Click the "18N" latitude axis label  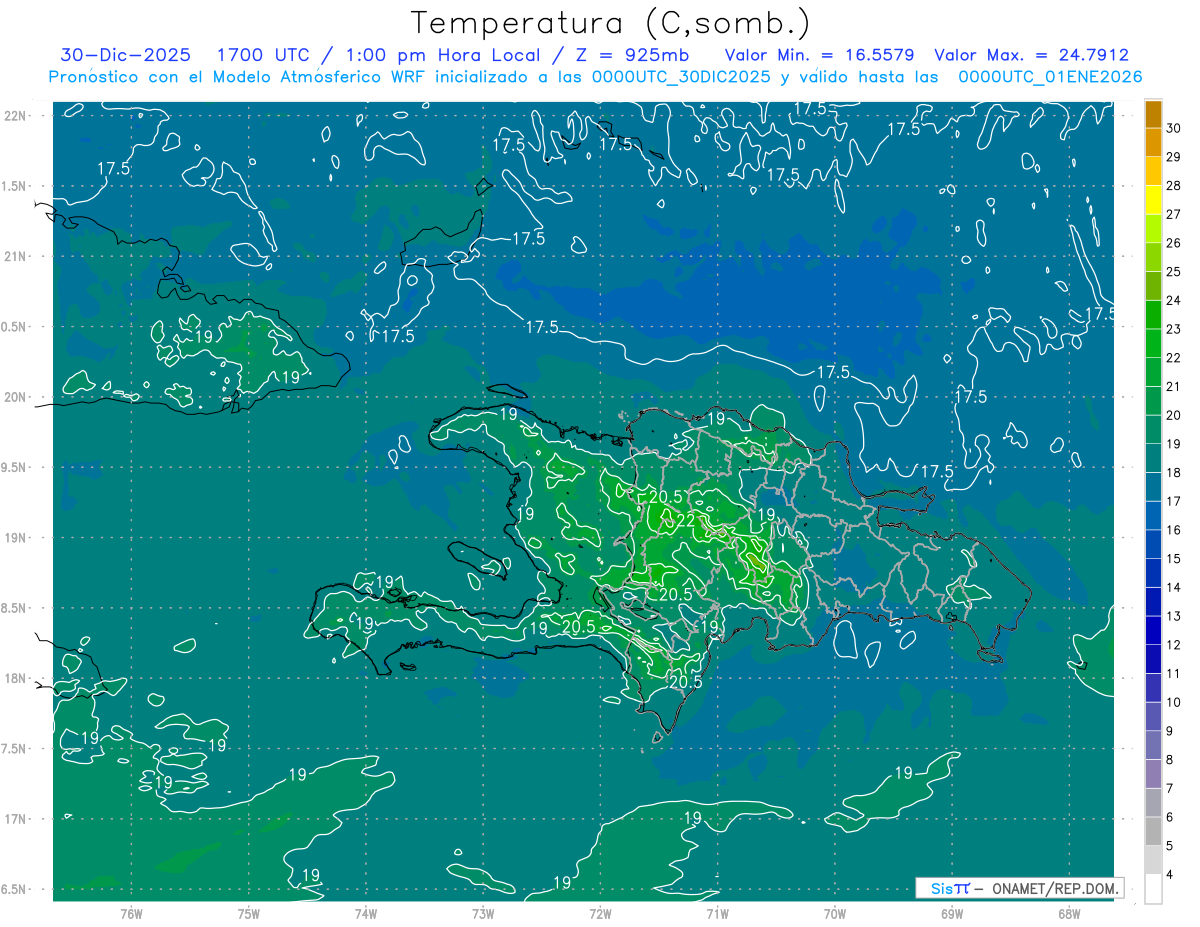point(15,678)
